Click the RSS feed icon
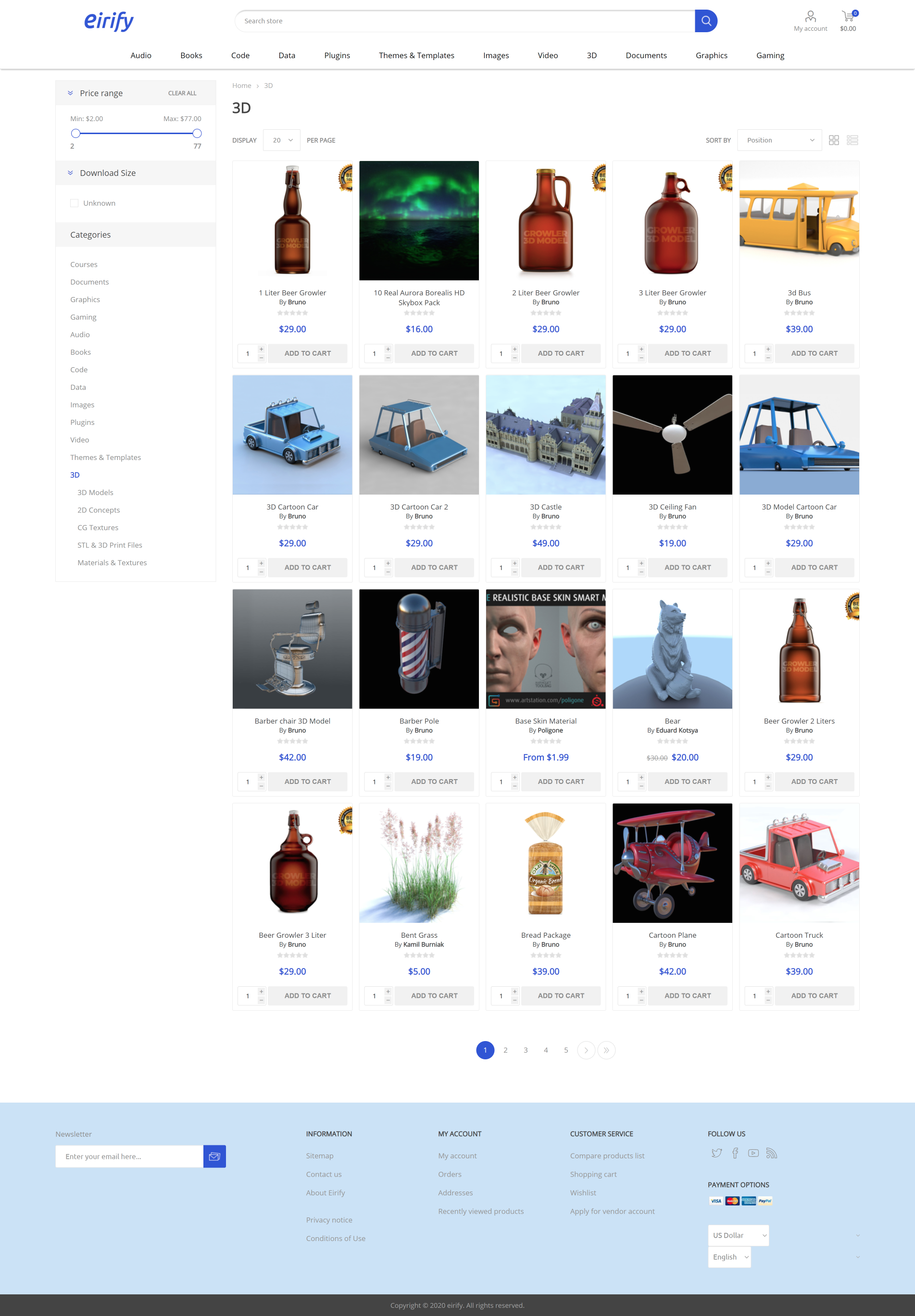The image size is (915, 1316). tap(771, 1153)
